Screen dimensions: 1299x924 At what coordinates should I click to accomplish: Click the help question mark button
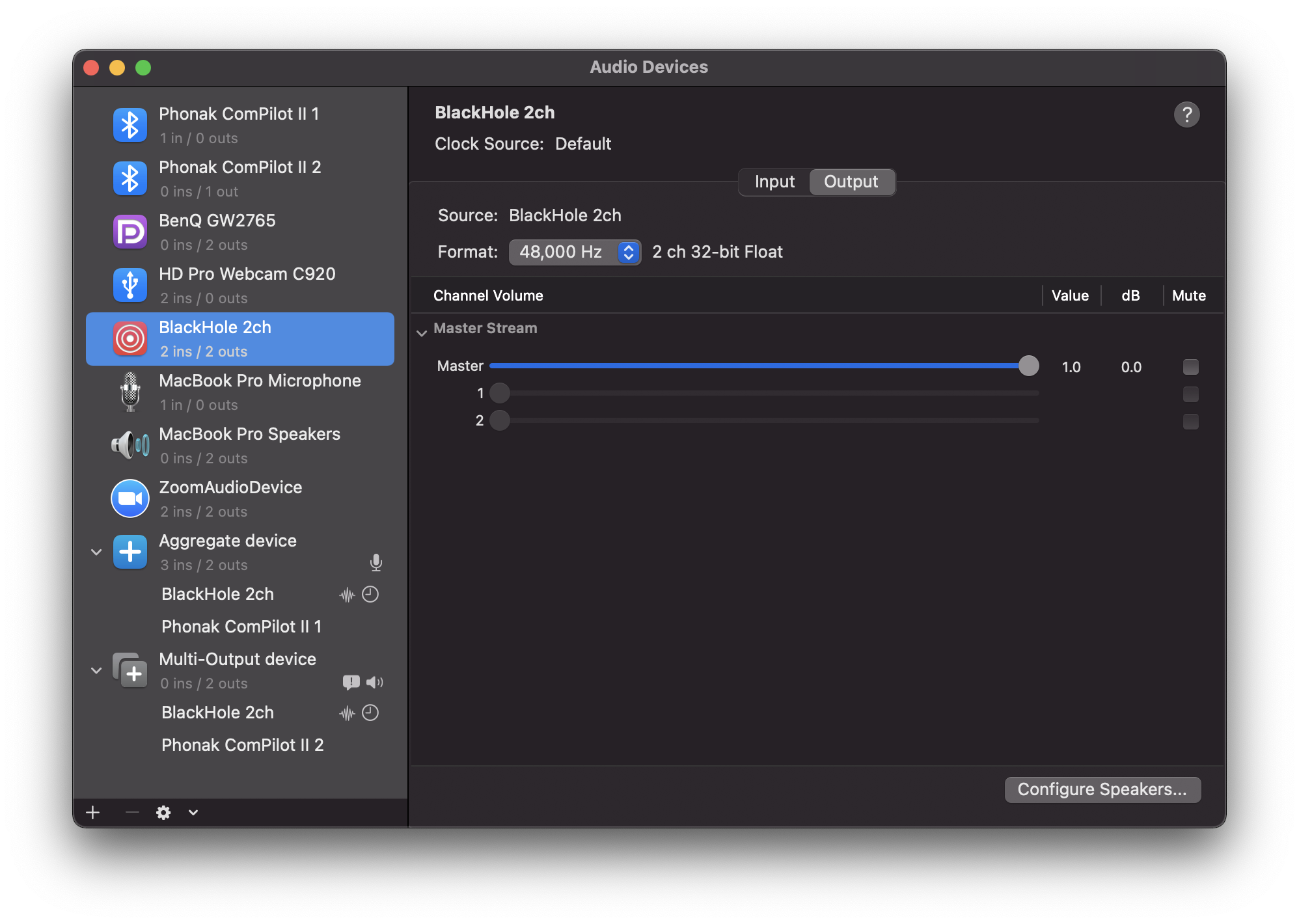point(1186,115)
